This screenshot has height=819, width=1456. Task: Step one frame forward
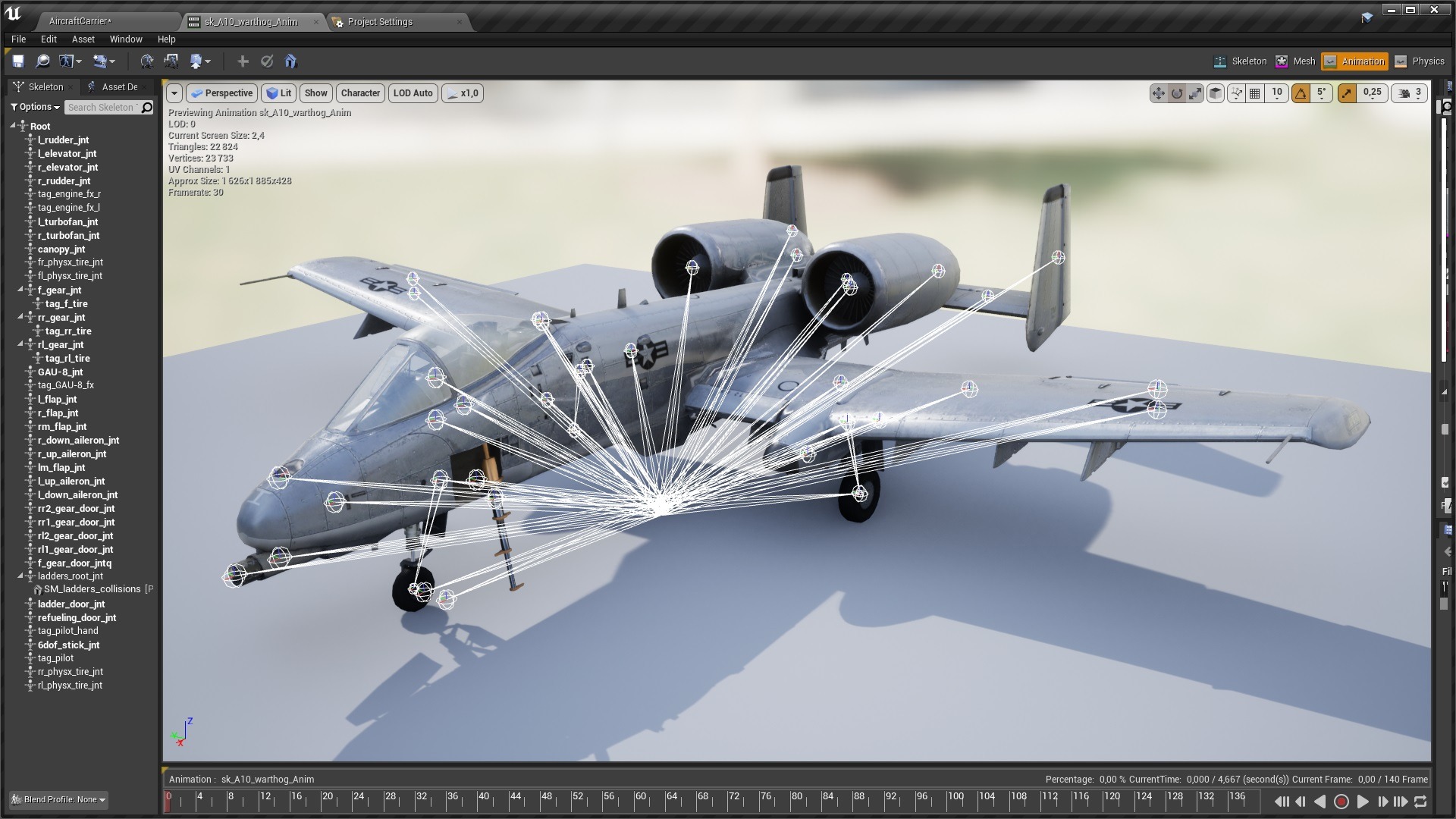pyautogui.click(x=1382, y=802)
